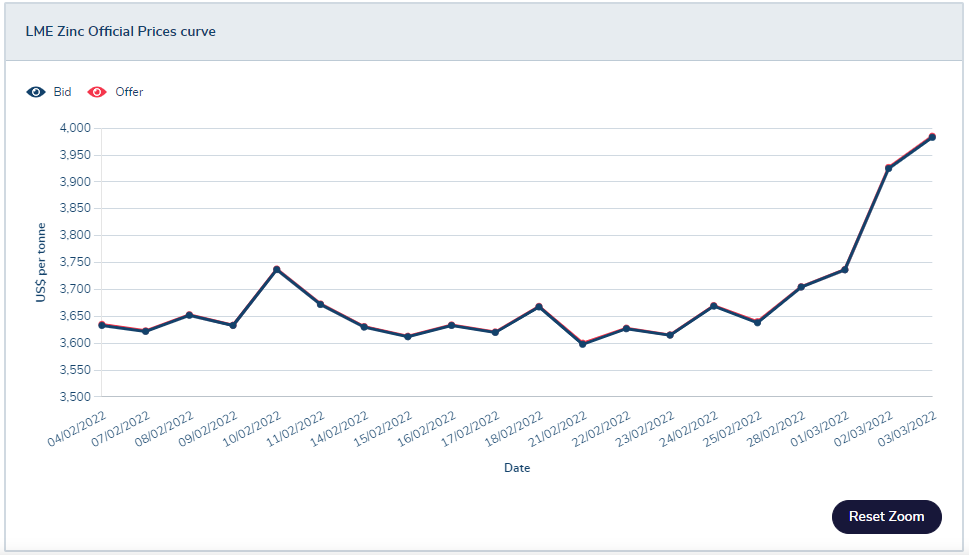Click the data point for 09/02/2022
The image size is (969, 555).
pos(233,325)
